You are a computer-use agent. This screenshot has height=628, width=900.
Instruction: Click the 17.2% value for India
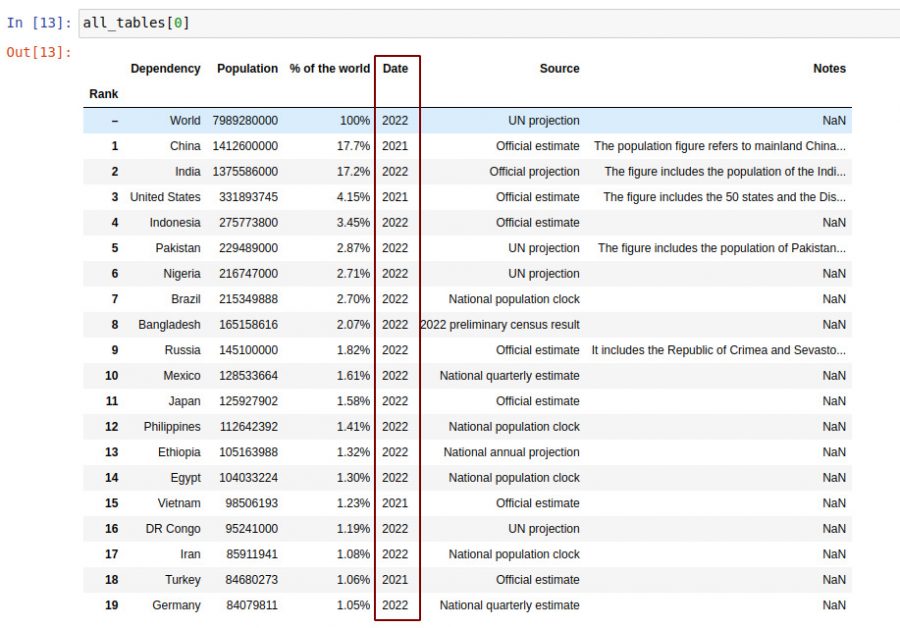(356, 171)
